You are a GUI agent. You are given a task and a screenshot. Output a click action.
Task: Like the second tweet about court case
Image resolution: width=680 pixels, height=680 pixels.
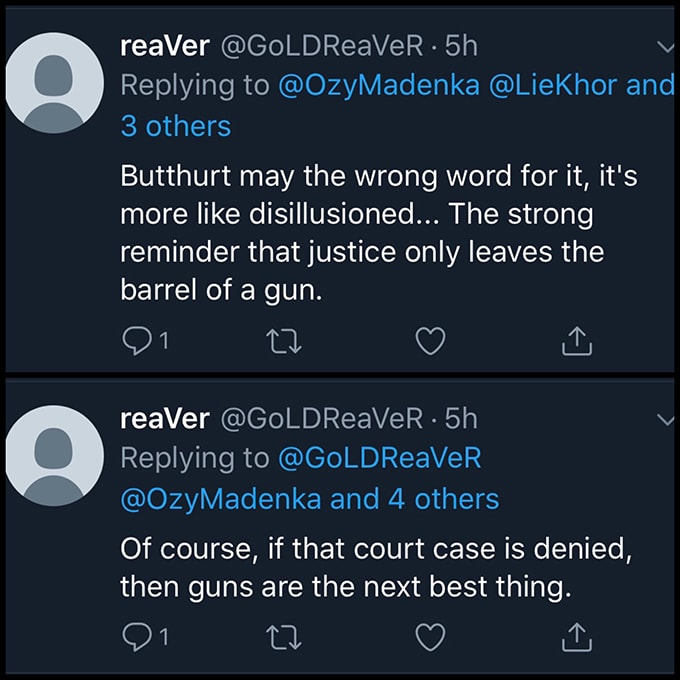(429, 634)
